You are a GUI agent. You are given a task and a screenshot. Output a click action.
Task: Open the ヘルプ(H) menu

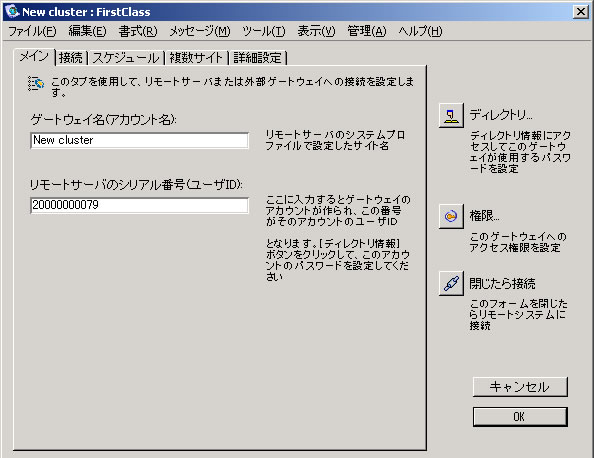click(x=420, y=31)
